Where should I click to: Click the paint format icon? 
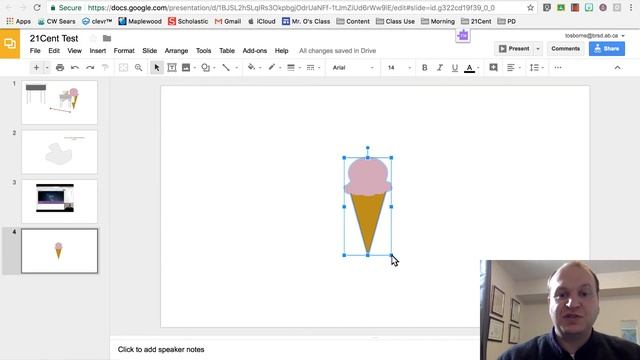(105, 68)
